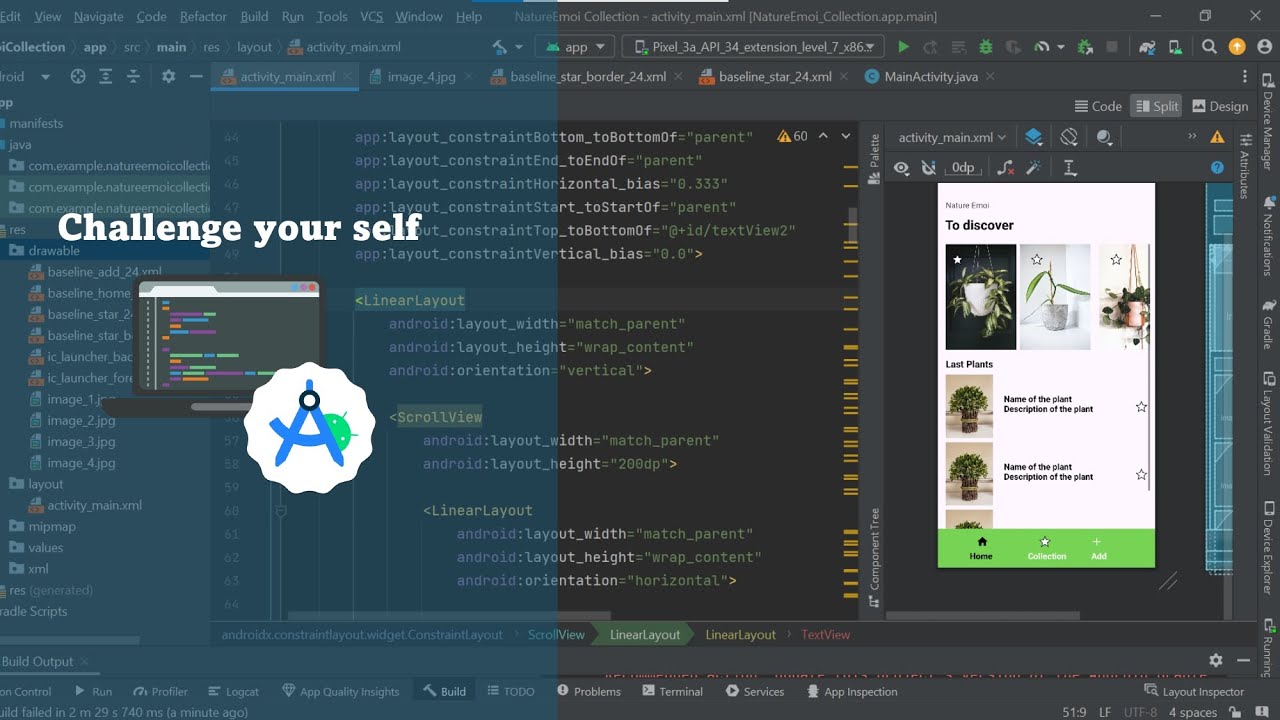This screenshot has height=720, width=1280.
Task: Click Infer Constraints magic wand icon
Action: coord(1034,168)
